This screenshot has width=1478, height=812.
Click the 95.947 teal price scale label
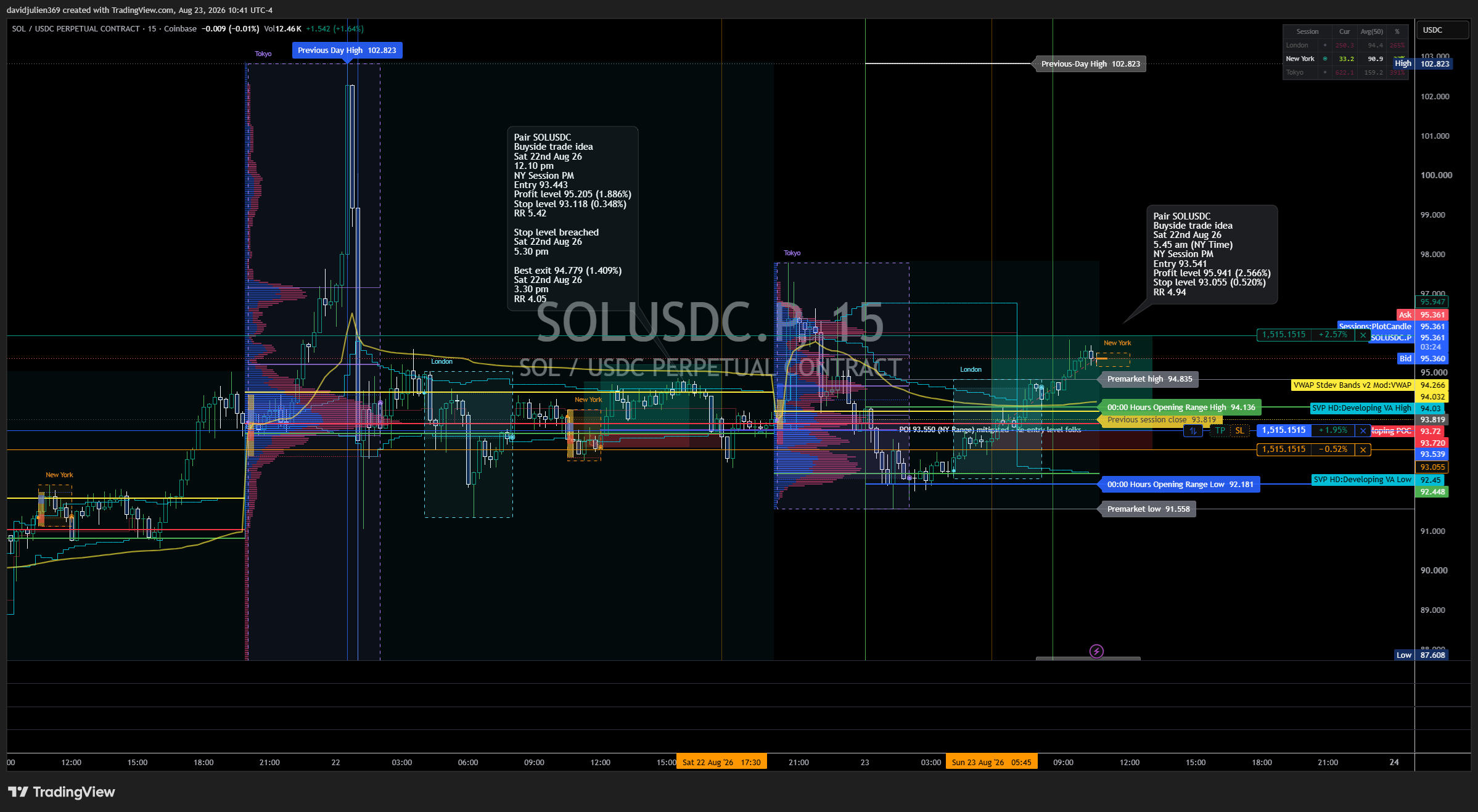[1432, 302]
